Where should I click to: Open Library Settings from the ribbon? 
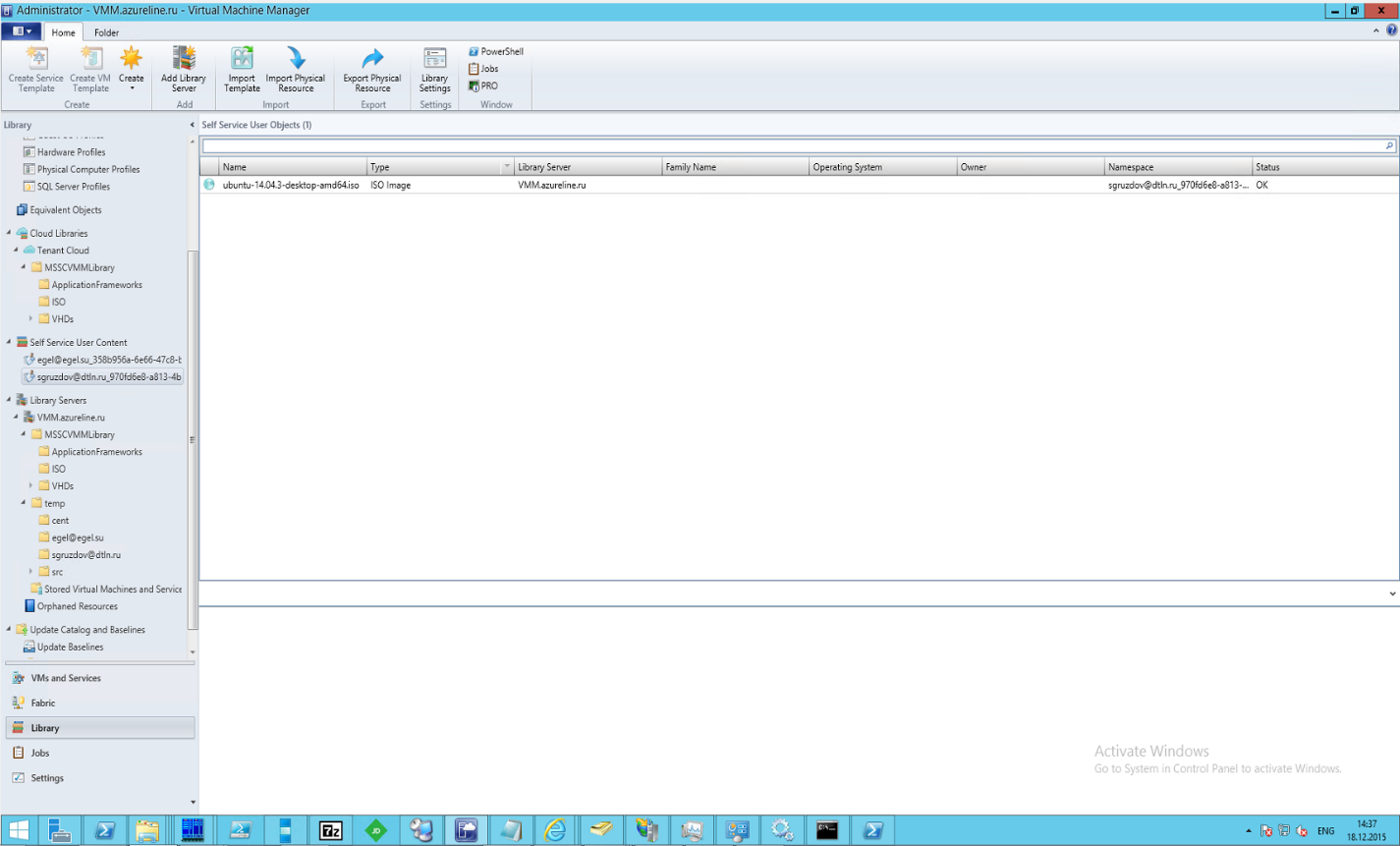click(434, 69)
